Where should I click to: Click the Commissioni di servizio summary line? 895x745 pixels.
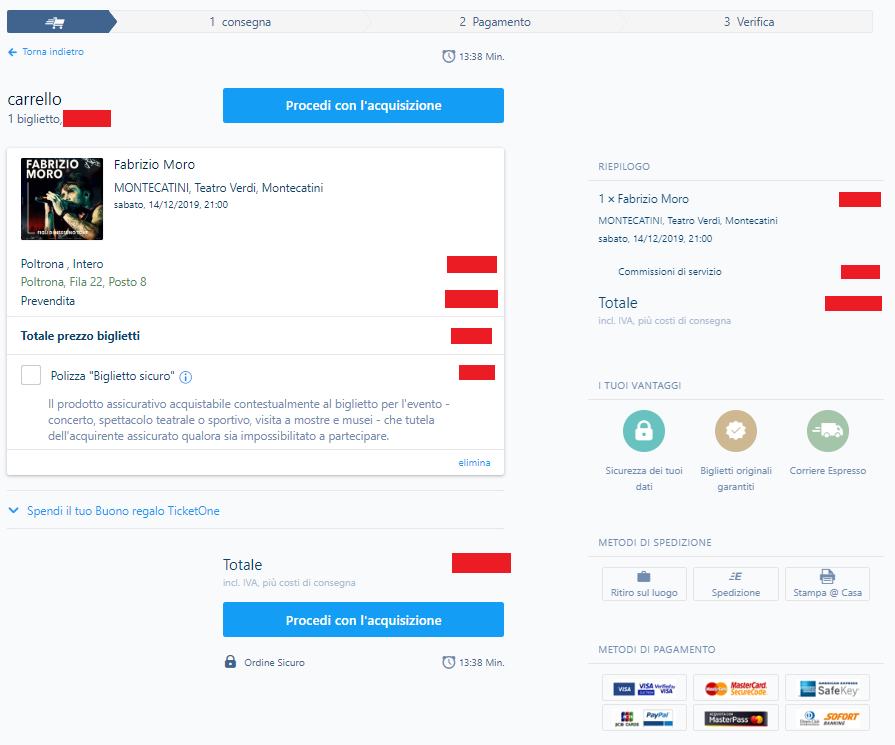(670, 272)
